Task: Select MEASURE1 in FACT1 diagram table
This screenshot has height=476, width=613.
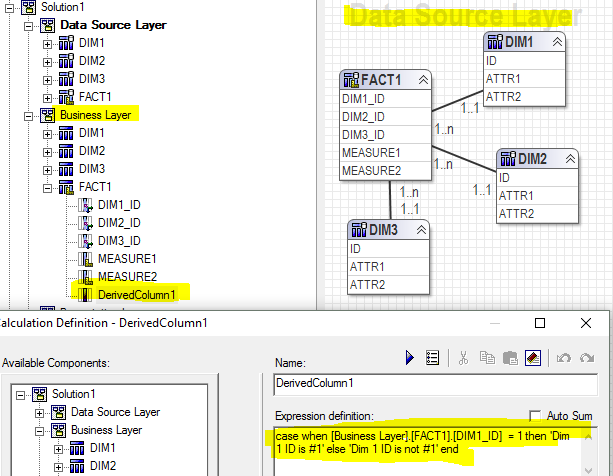Action: [385, 153]
